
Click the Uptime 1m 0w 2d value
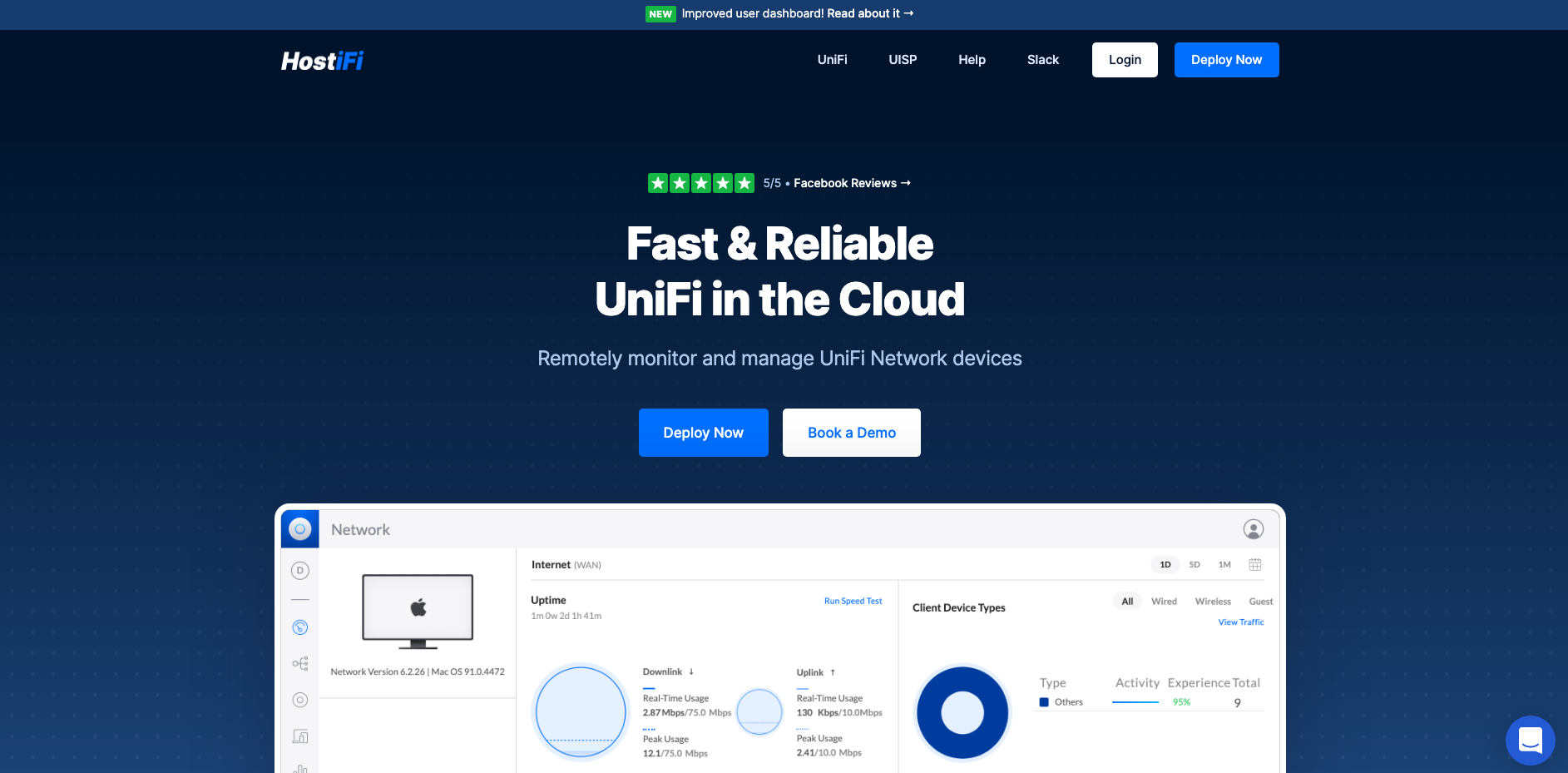(566, 617)
